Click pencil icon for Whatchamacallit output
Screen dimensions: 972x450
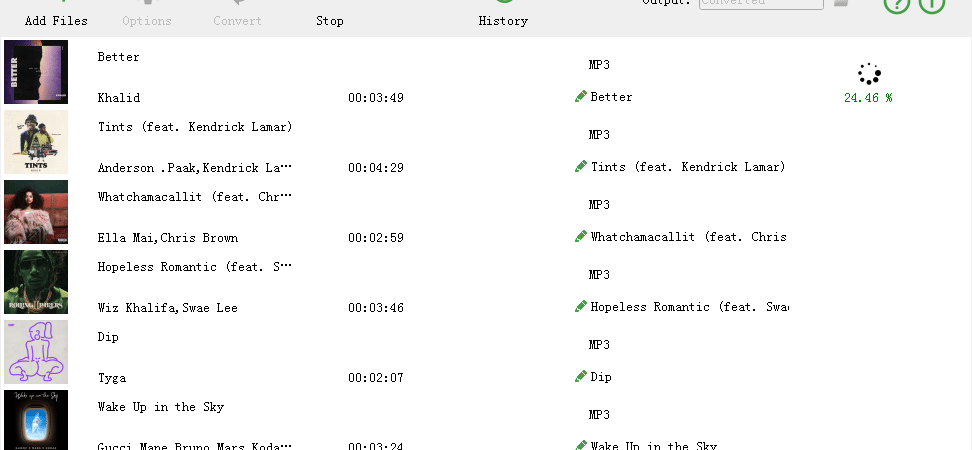[x=581, y=237]
